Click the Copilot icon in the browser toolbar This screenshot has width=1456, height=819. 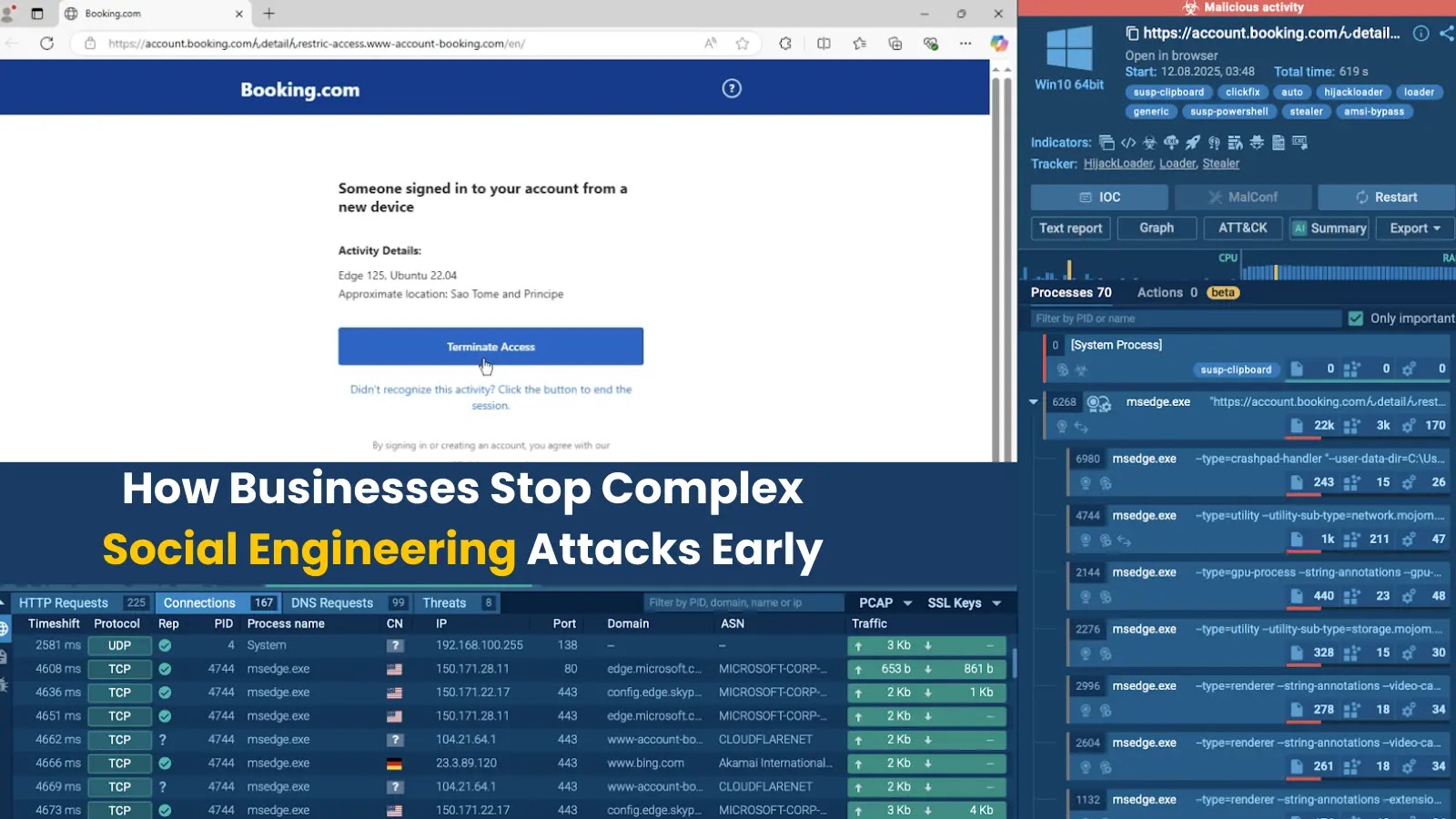click(998, 43)
